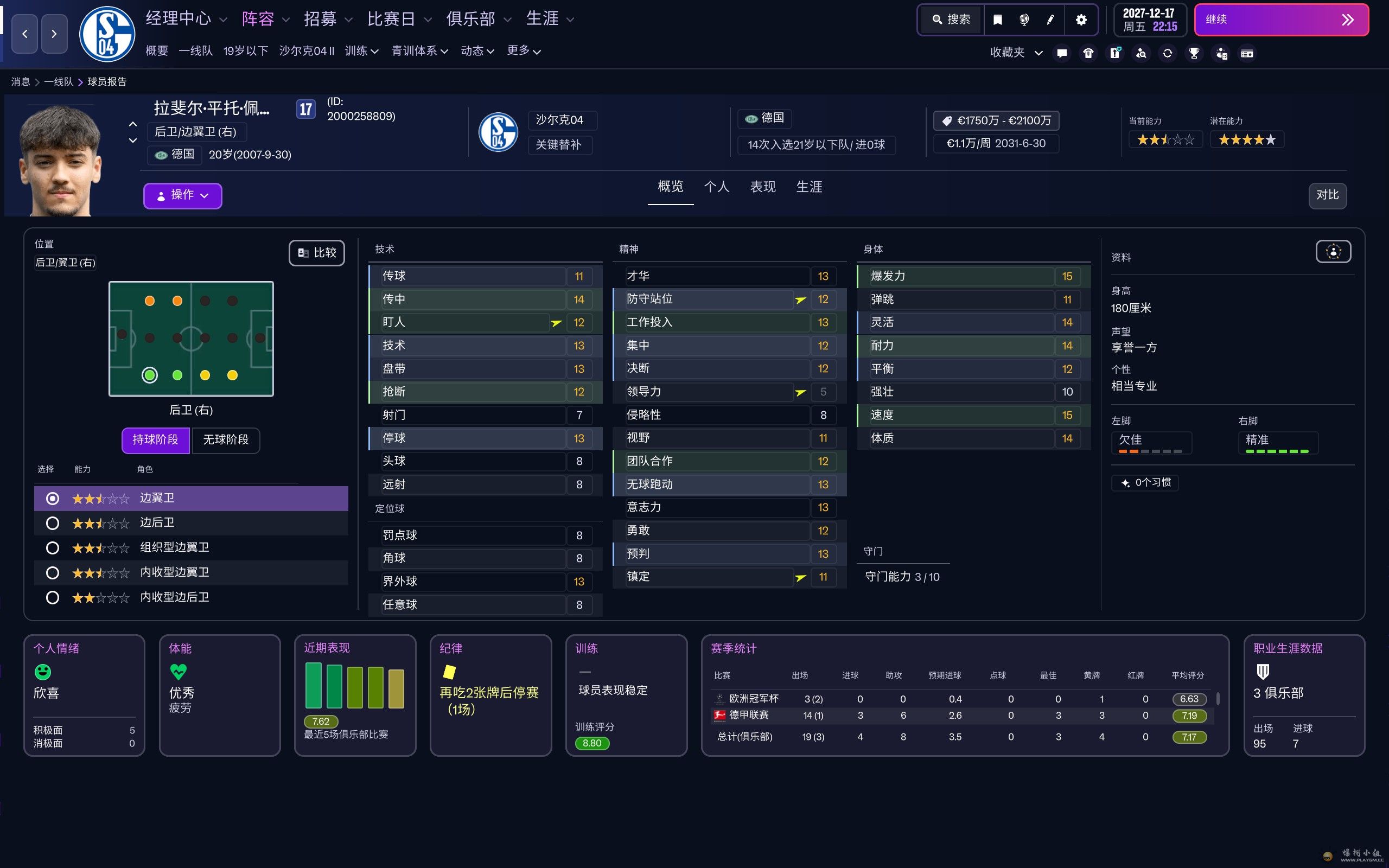The width and height of the screenshot is (1389, 868).
Task: Switch to 无球阶段 phase
Action: click(x=226, y=441)
